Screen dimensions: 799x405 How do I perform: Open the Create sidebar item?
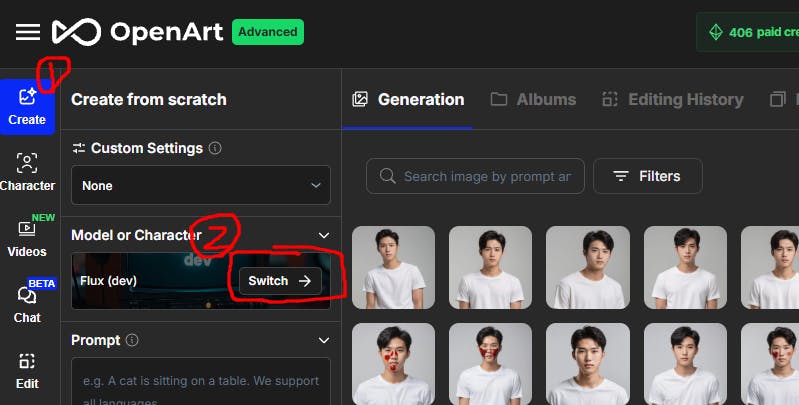click(x=27, y=106)
